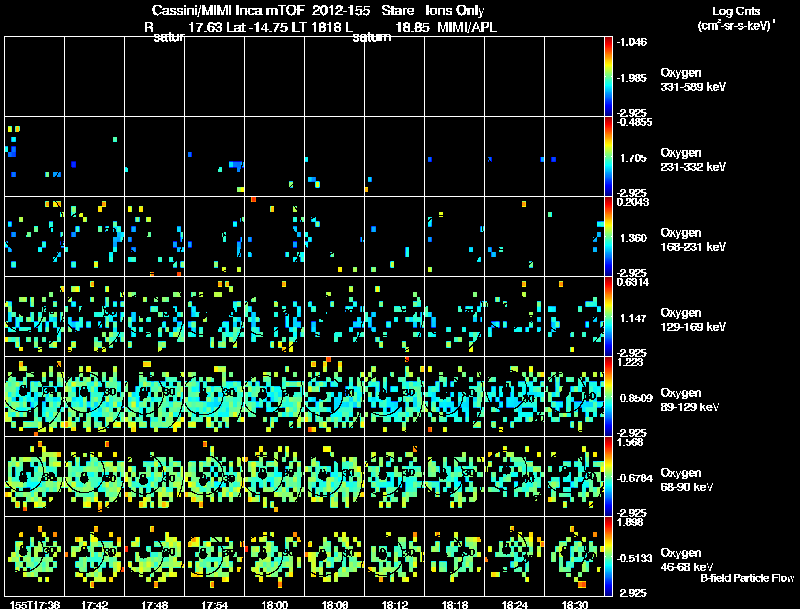Click the Oxygen 46-68 keV label
This screenshot has width=800, height=609.
point(687,560)
